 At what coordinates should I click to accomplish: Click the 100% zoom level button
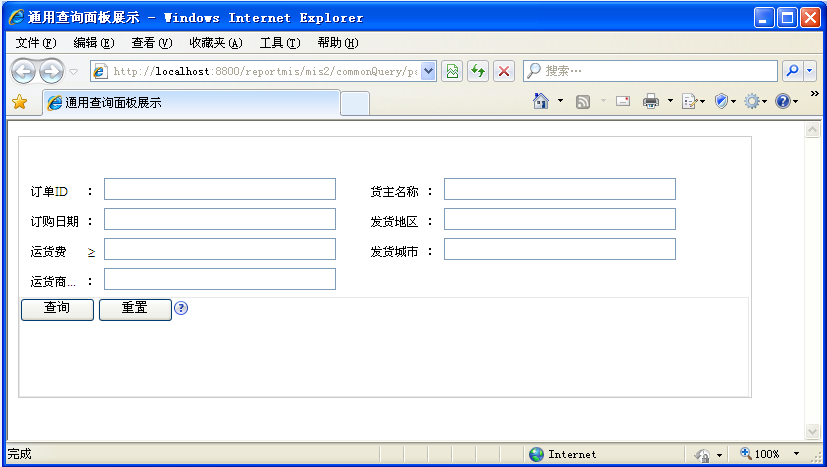click(759, 454)
